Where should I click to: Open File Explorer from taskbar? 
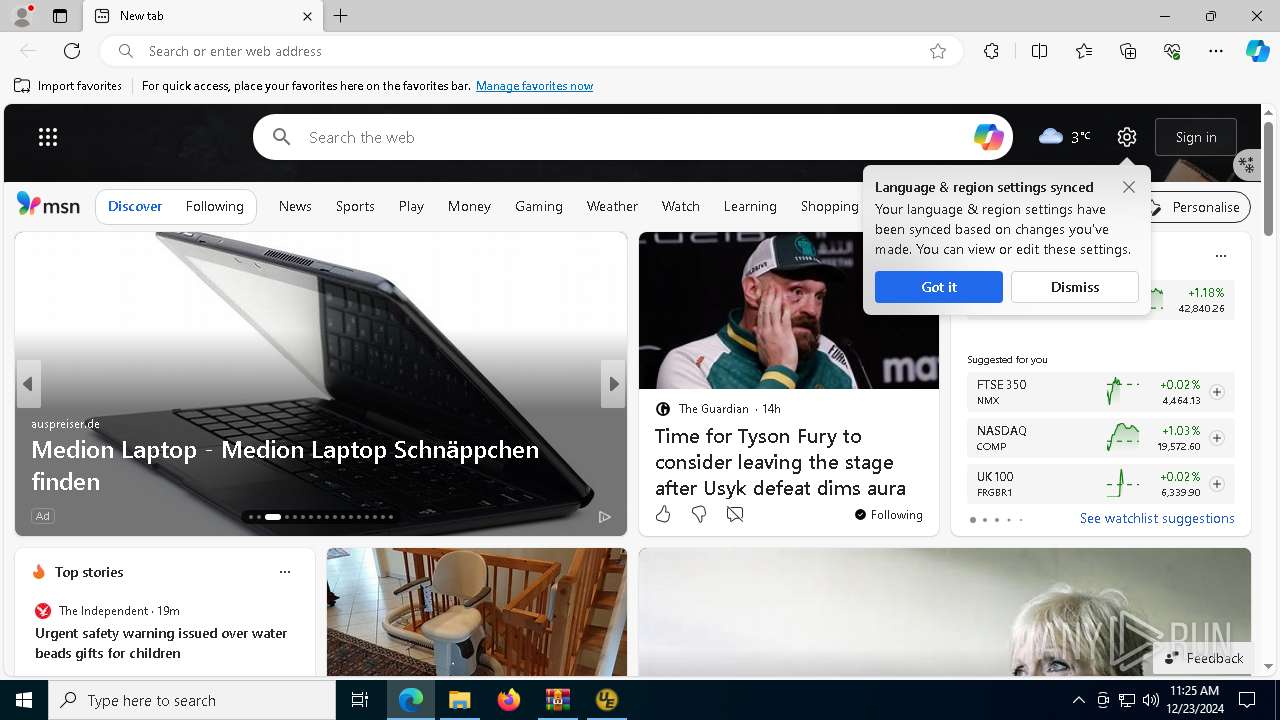[x=459, y=700]
